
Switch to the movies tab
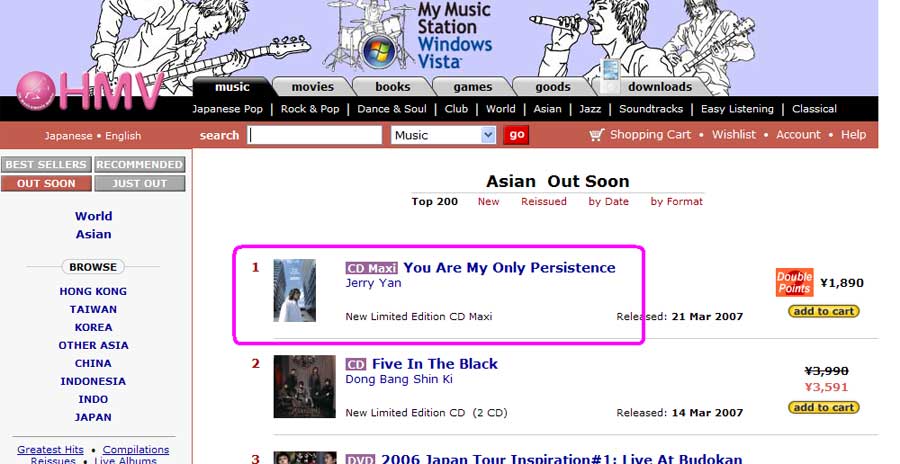coord(312,87)
